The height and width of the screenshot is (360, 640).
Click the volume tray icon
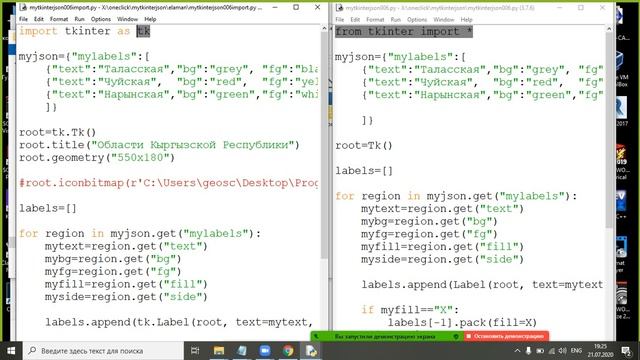pyautogui.click(x=562, y=351)
